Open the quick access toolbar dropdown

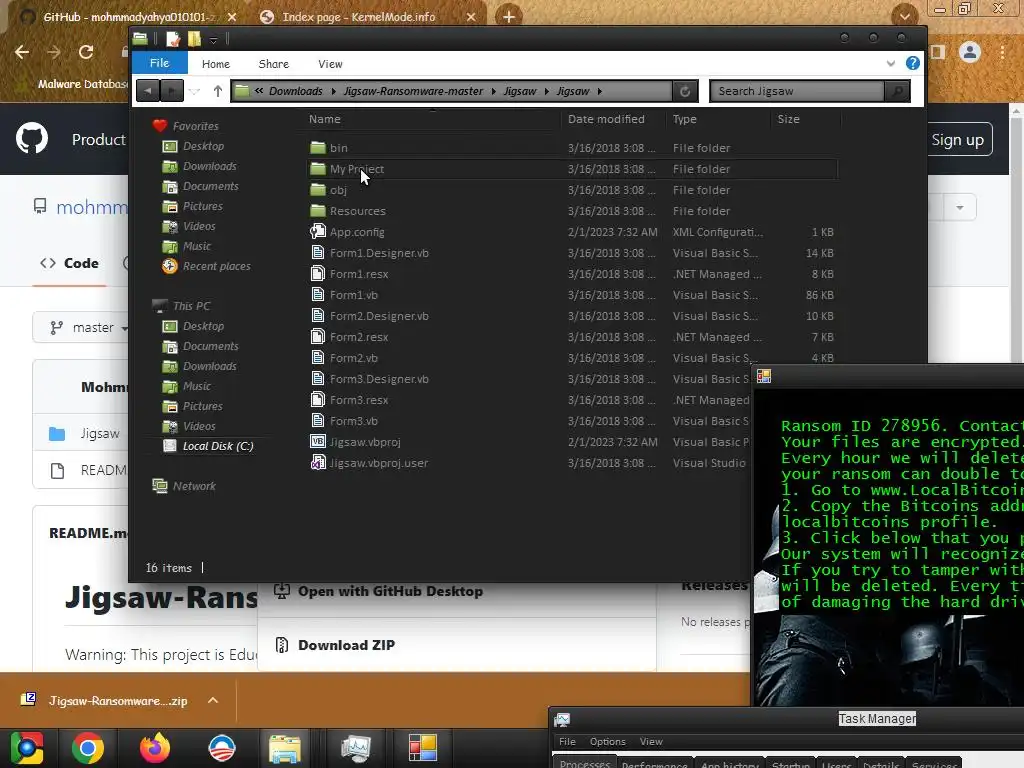click(213, 40)
